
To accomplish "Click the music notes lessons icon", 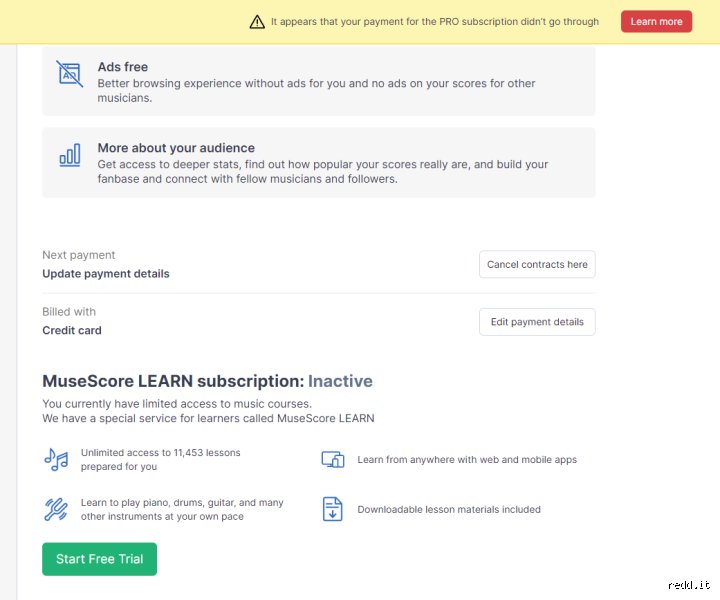I will (56, 459).
